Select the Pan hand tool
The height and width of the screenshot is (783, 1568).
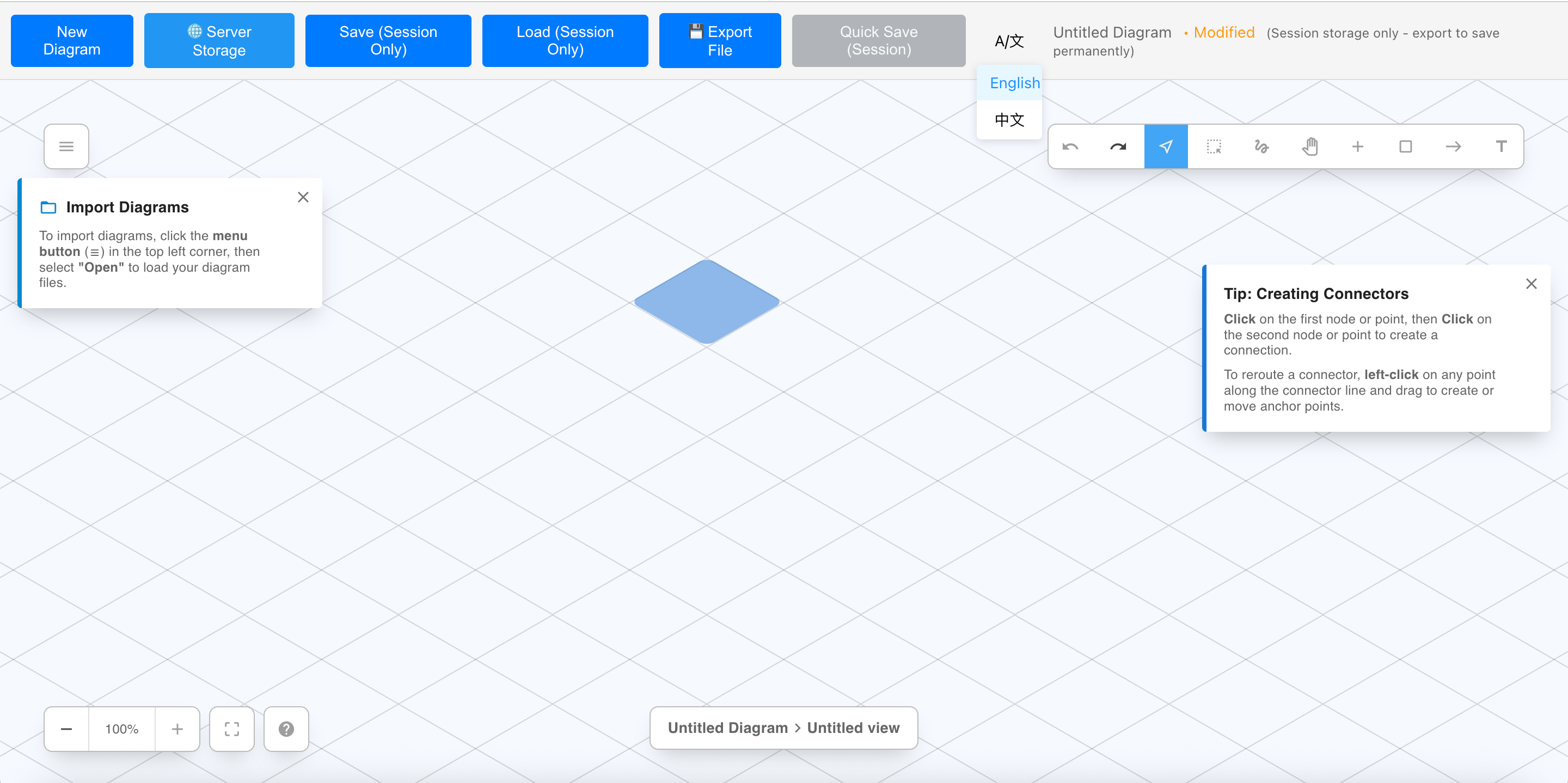click(1310, 146)
